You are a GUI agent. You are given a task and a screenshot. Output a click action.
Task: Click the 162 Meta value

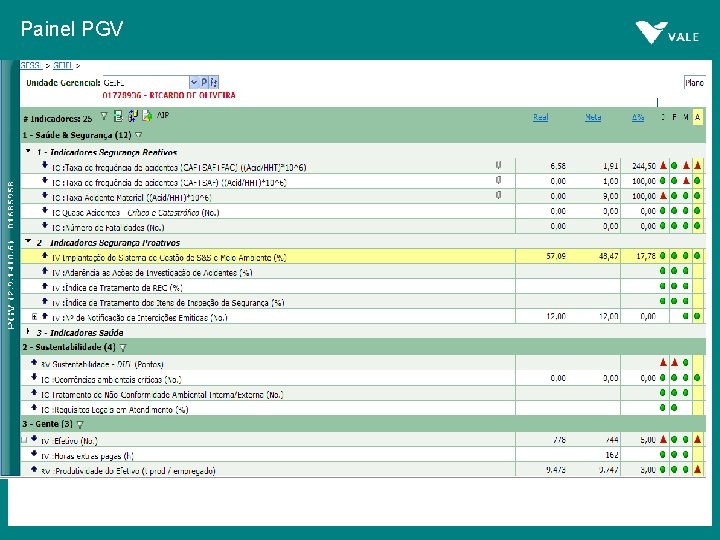tap(612, 455)
